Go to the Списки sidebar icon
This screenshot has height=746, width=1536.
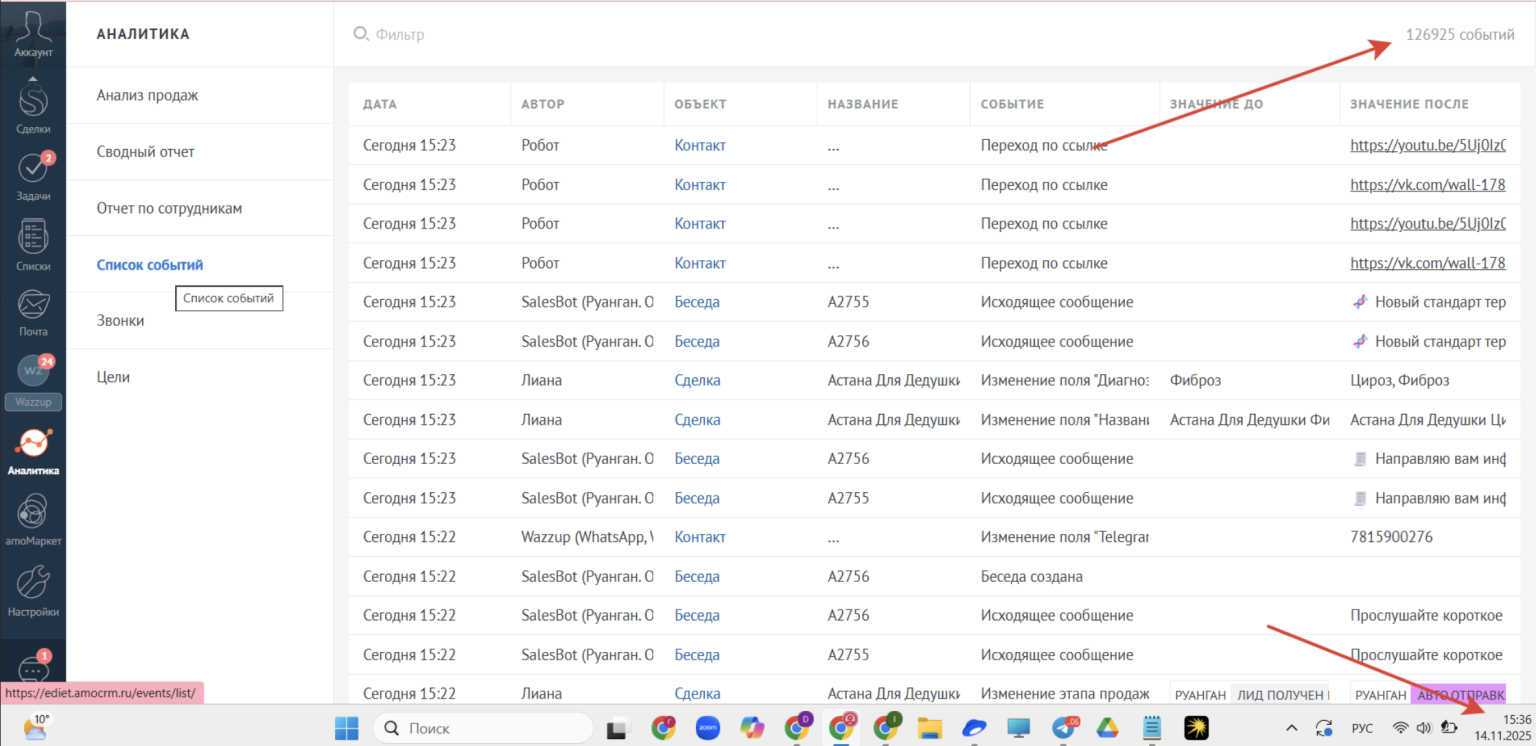click(33, 241)
